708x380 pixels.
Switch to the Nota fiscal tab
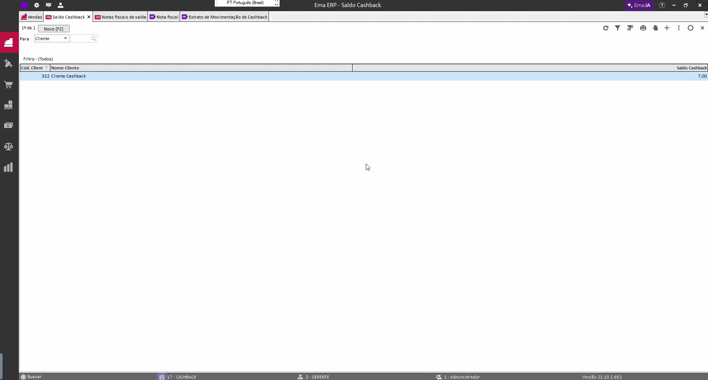164,17
